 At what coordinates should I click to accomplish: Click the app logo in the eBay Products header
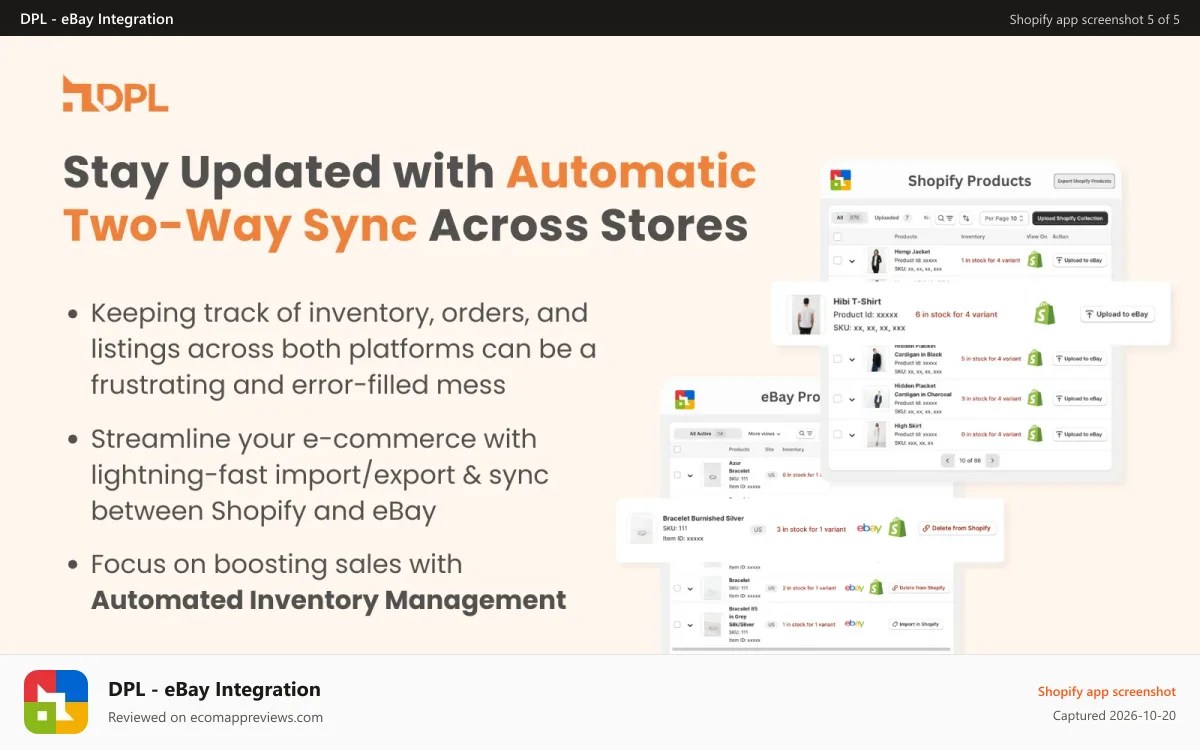685,399
